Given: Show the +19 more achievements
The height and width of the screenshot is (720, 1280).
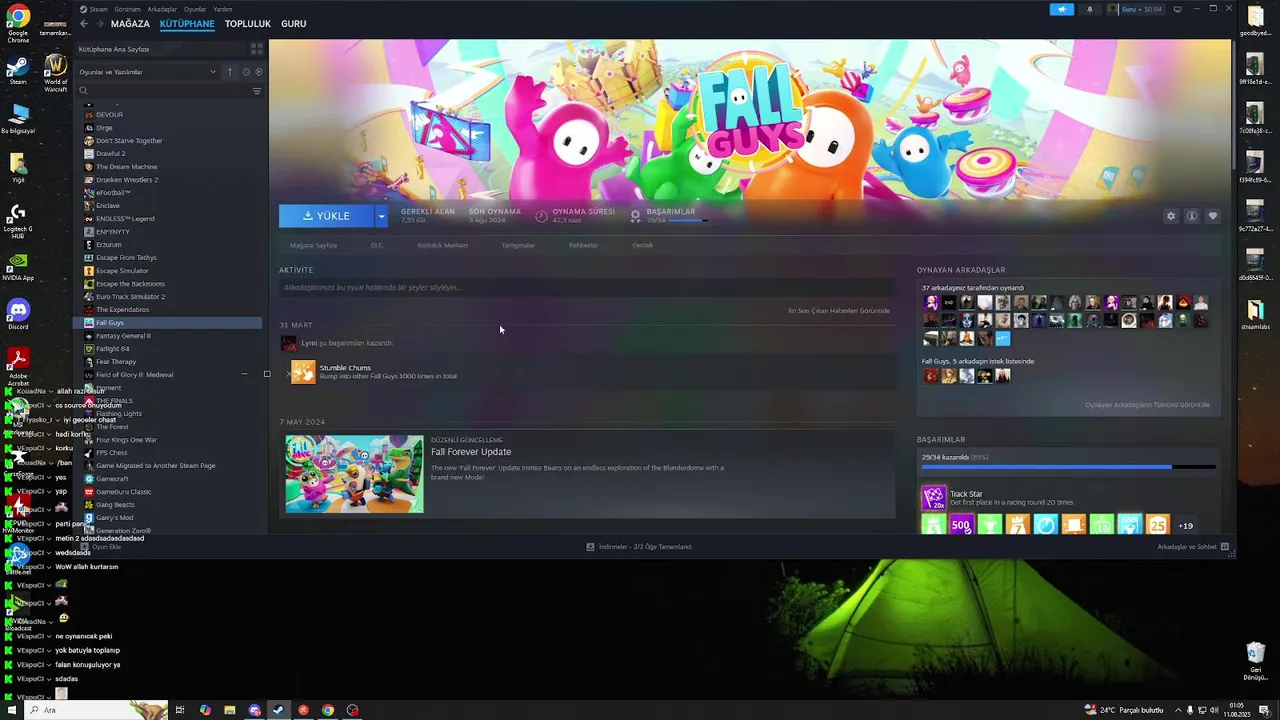Looking at the screenshot, I should point(1185,526).
